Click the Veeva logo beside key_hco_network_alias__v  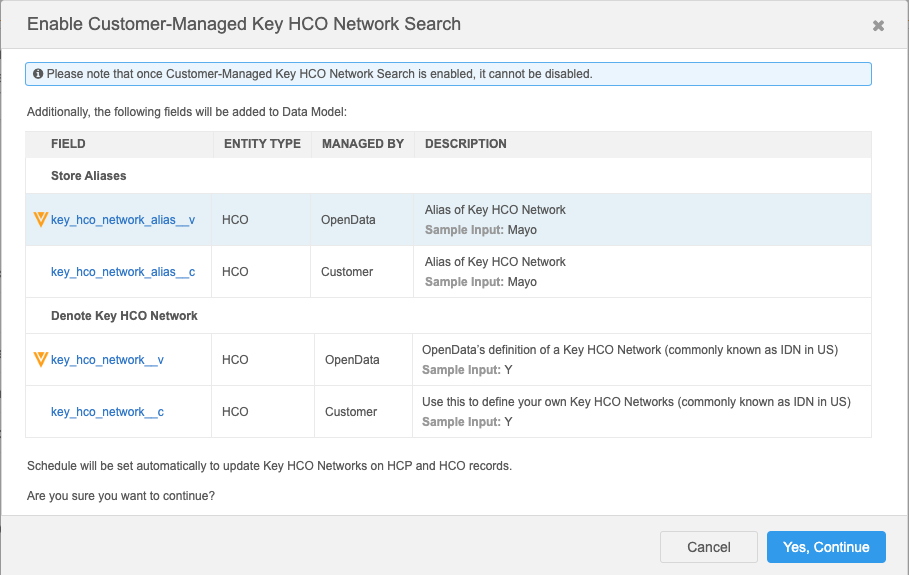pos(41,220)
